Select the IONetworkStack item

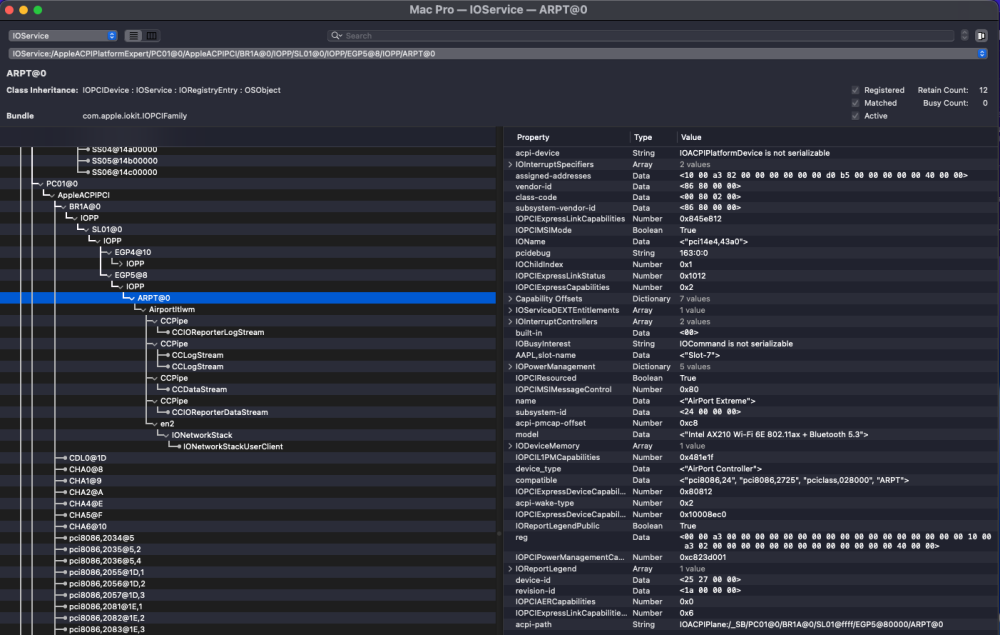tap(202, 435)
